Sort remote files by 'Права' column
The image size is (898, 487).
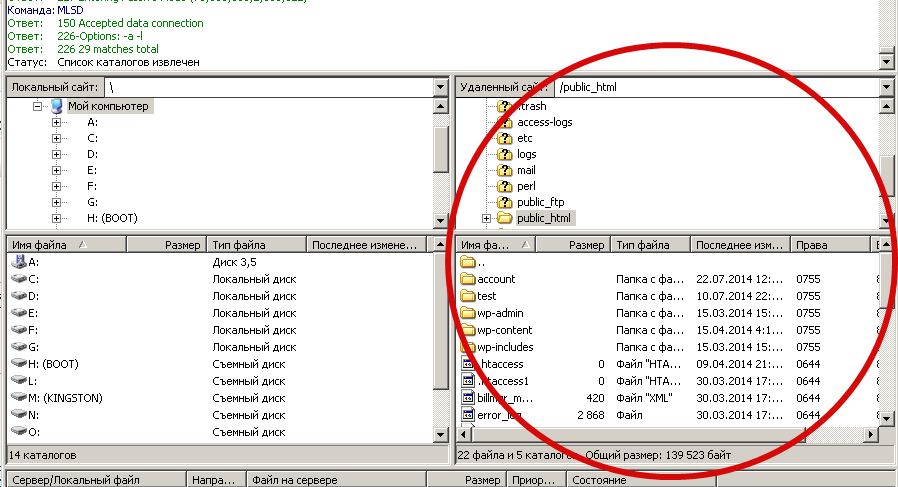click(x=830, y=245)
